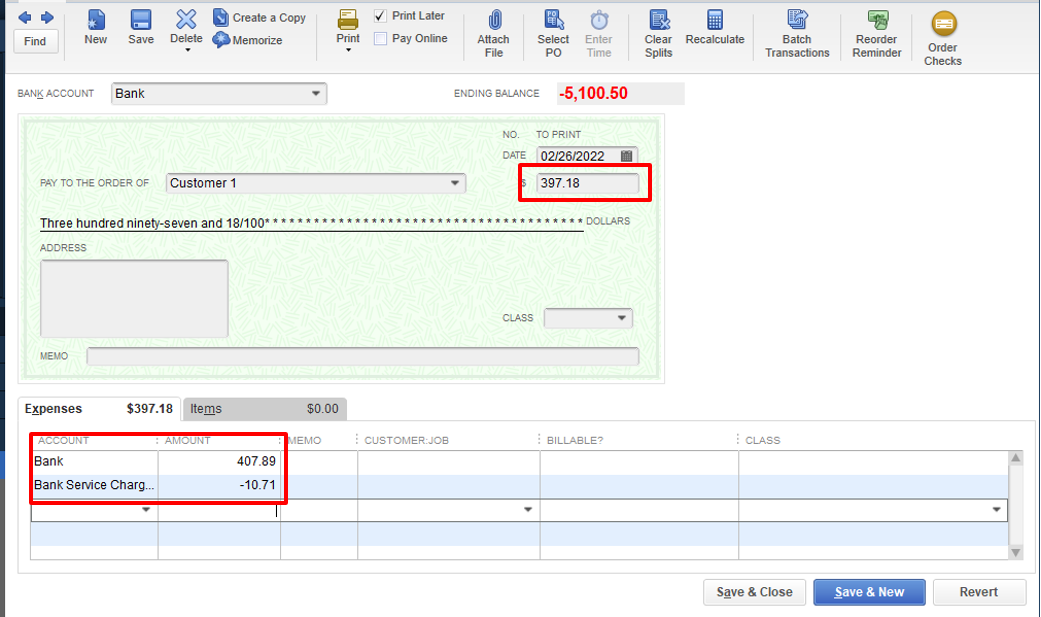Open Attach File to add a document
This screenshot has width=1041, height=617.
[x=493, y=29]
